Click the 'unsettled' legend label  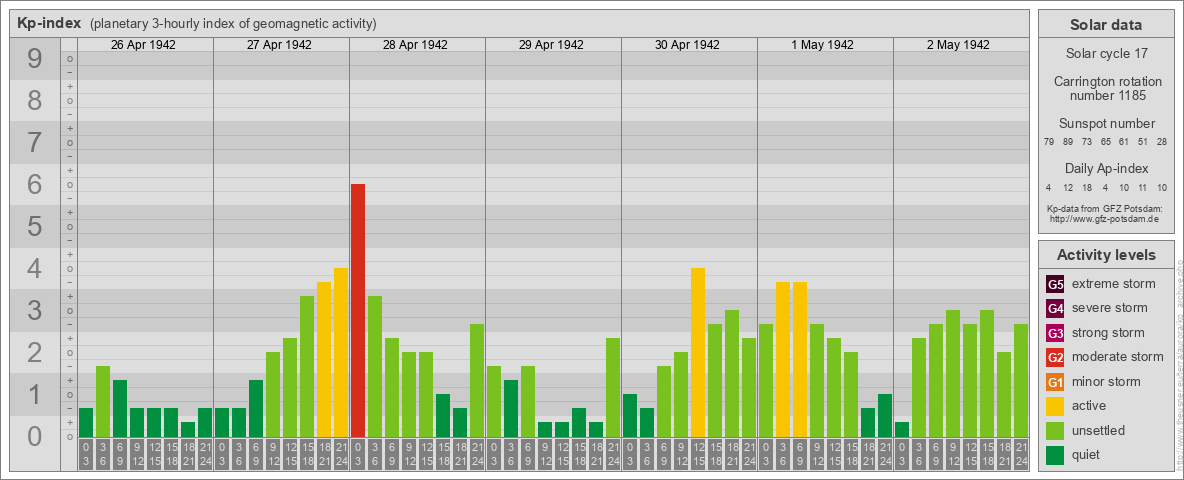pyautogui.click(x=1099, y=430)
